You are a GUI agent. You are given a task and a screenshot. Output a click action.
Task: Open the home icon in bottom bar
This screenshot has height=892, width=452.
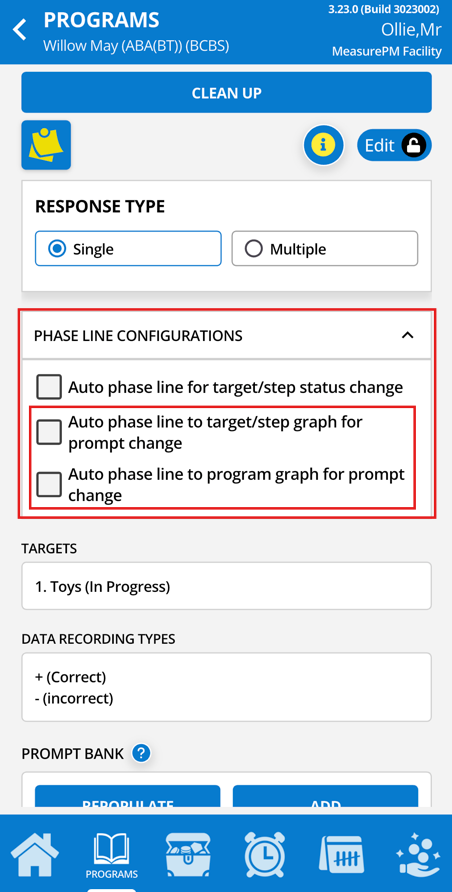point(34,854)
